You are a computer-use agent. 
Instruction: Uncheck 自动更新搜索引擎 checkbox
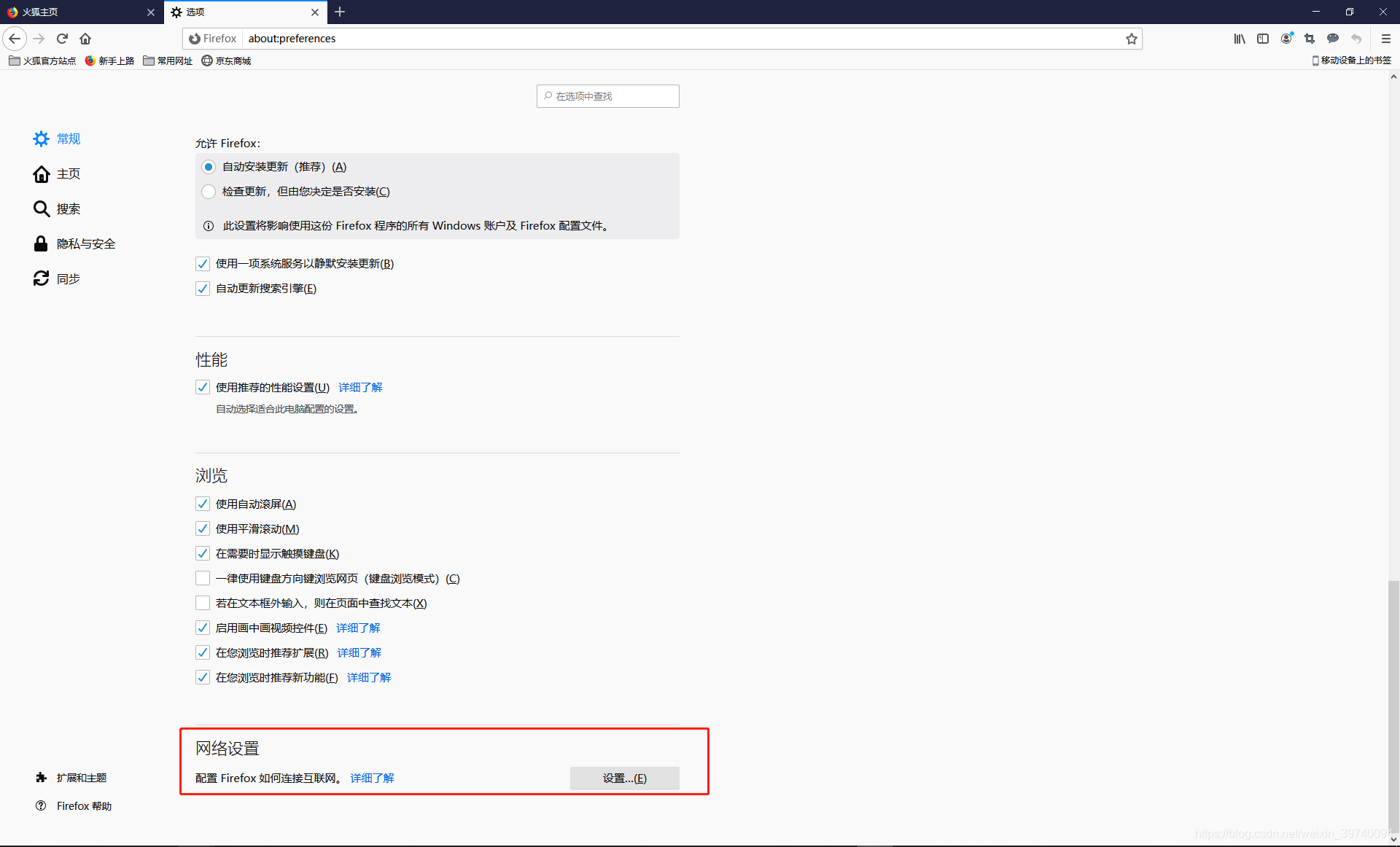click(203, 289)
